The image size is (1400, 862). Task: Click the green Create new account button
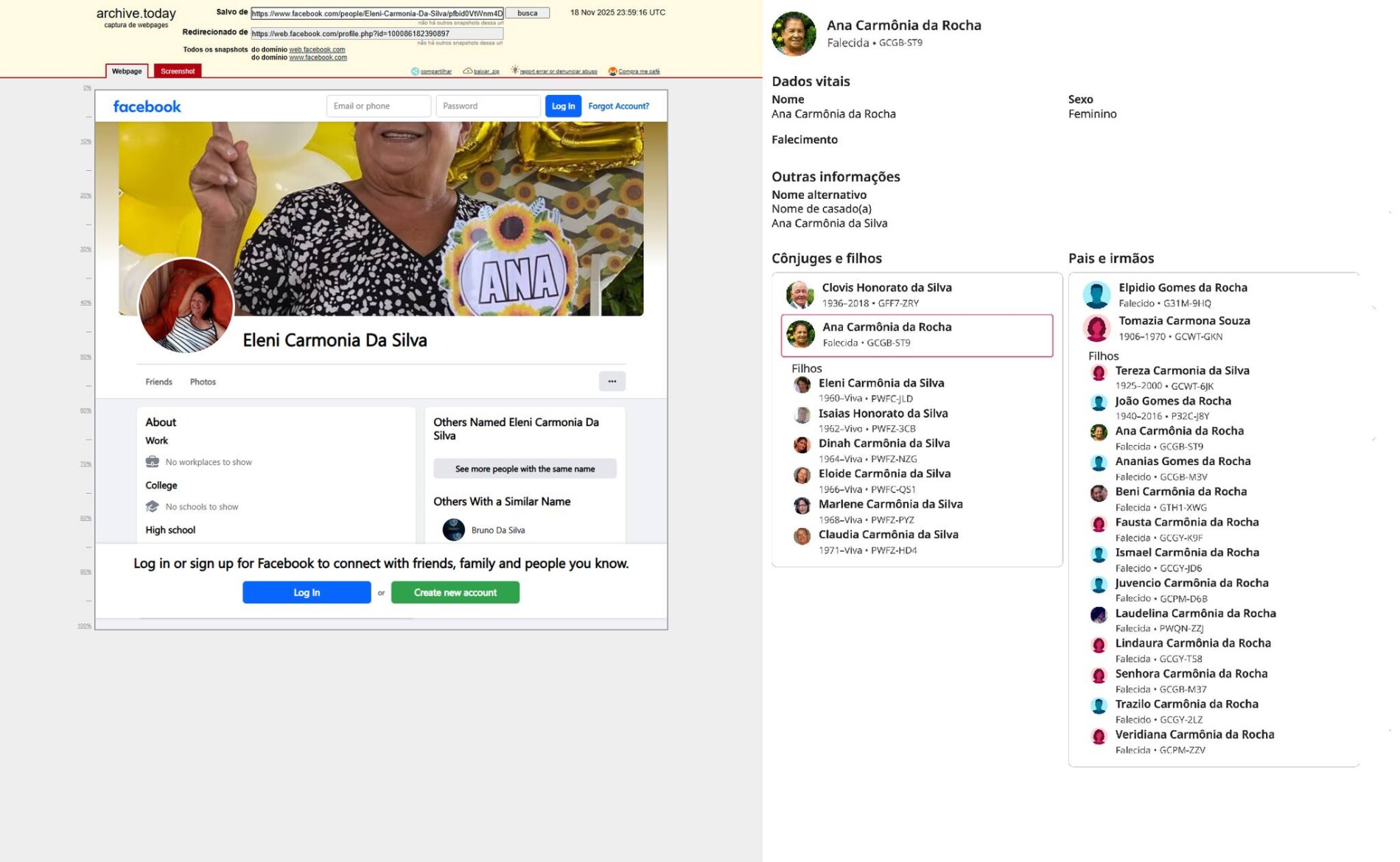tap(455, 592)
